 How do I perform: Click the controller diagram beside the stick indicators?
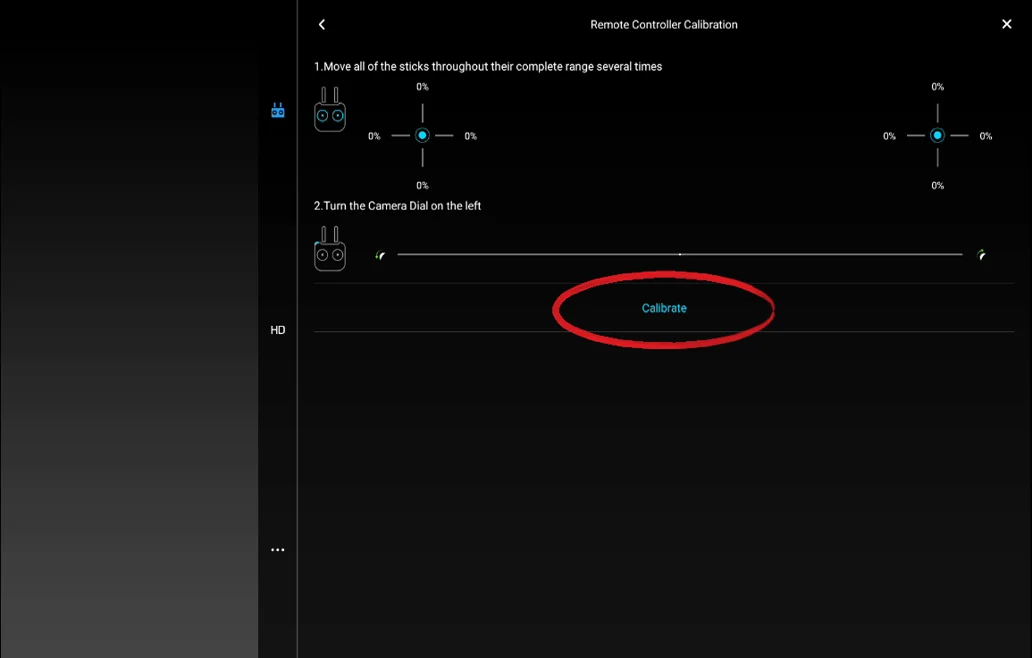coord(330,111)
